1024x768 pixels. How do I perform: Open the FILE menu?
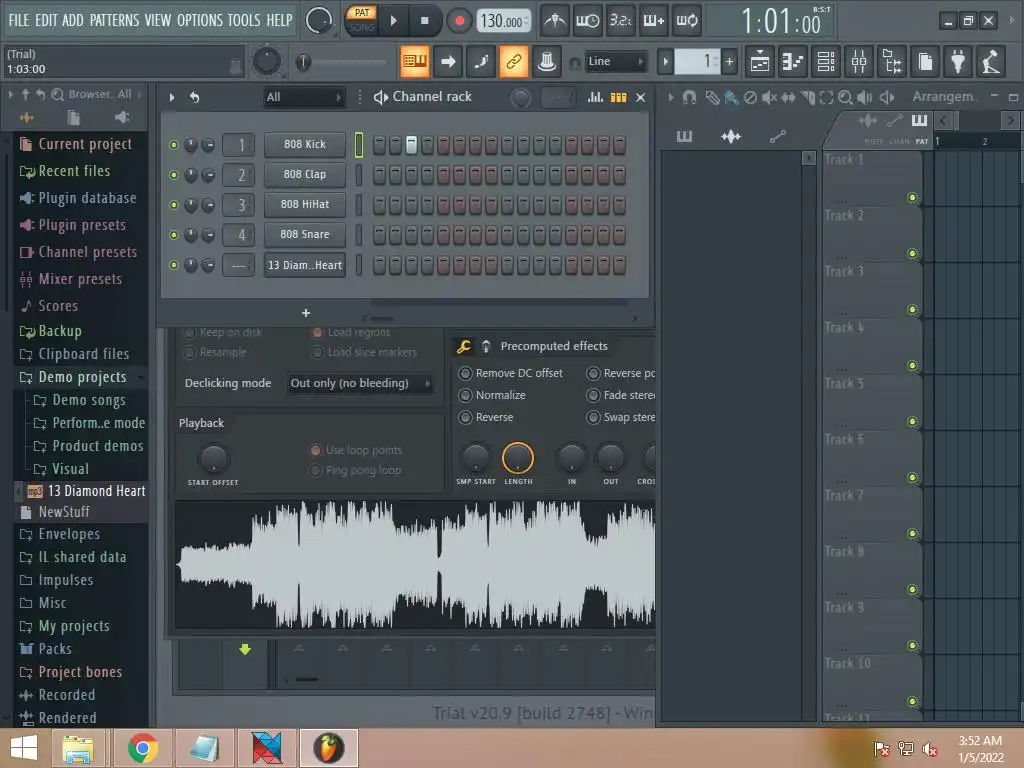point(19,20)
